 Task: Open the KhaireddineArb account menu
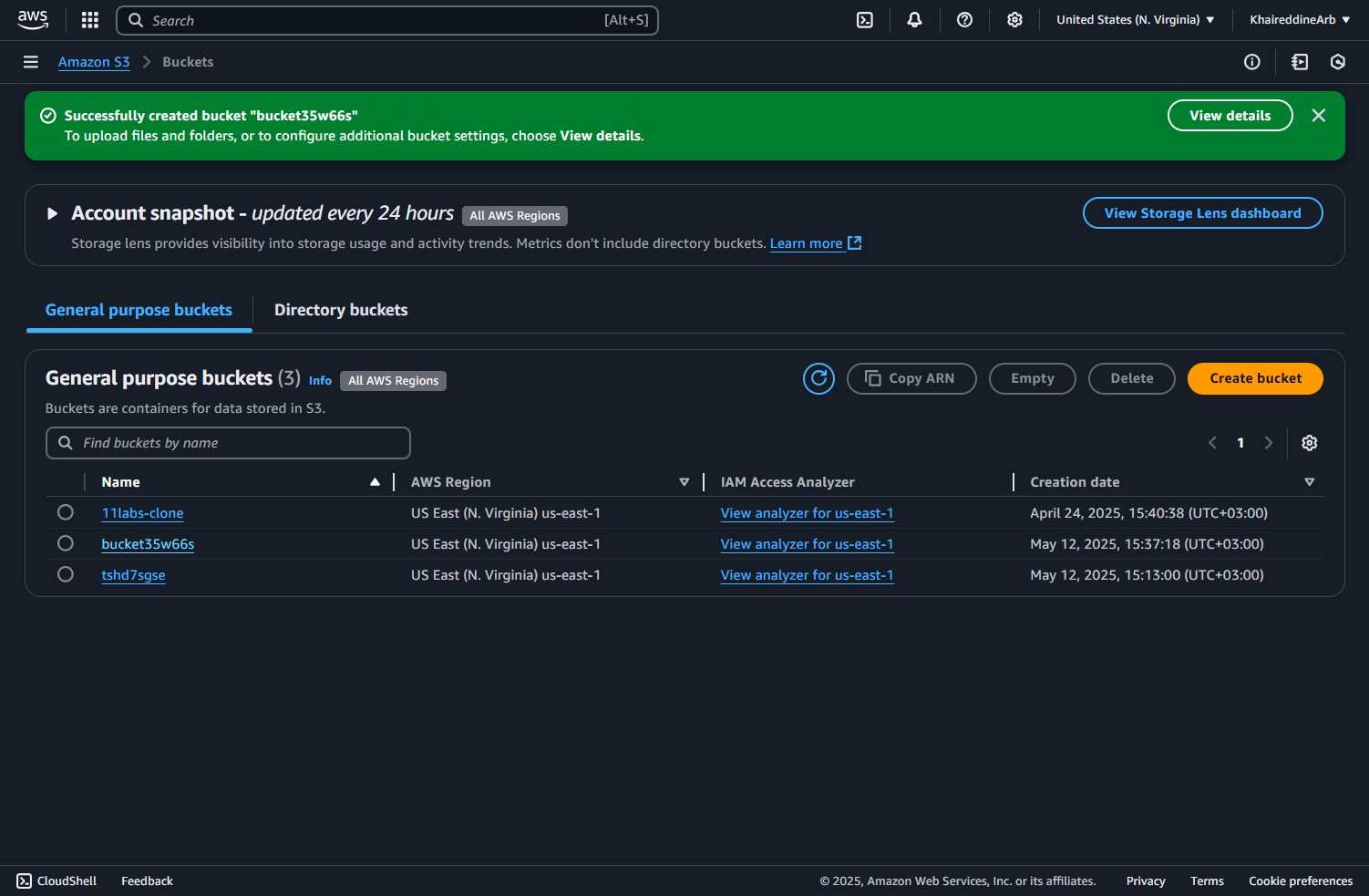click(x=1299, y=20)
